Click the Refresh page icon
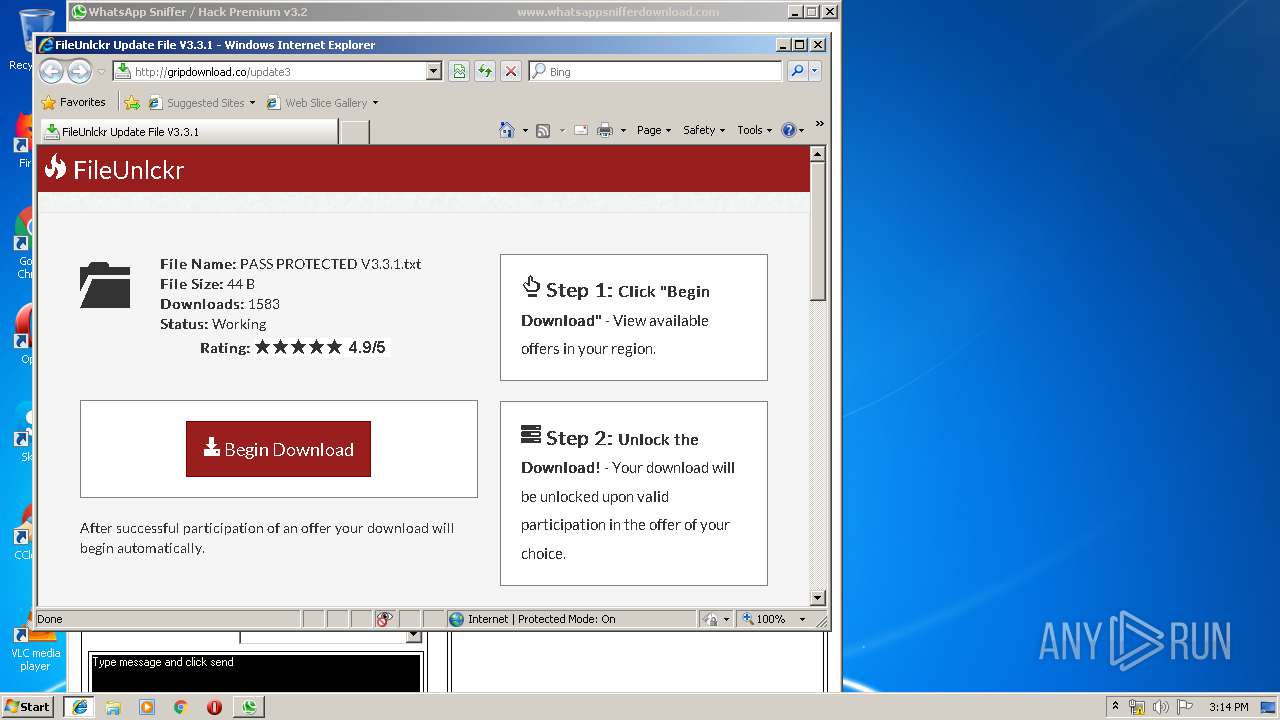This screenshot has width=1280, height=720. (485, 71)
